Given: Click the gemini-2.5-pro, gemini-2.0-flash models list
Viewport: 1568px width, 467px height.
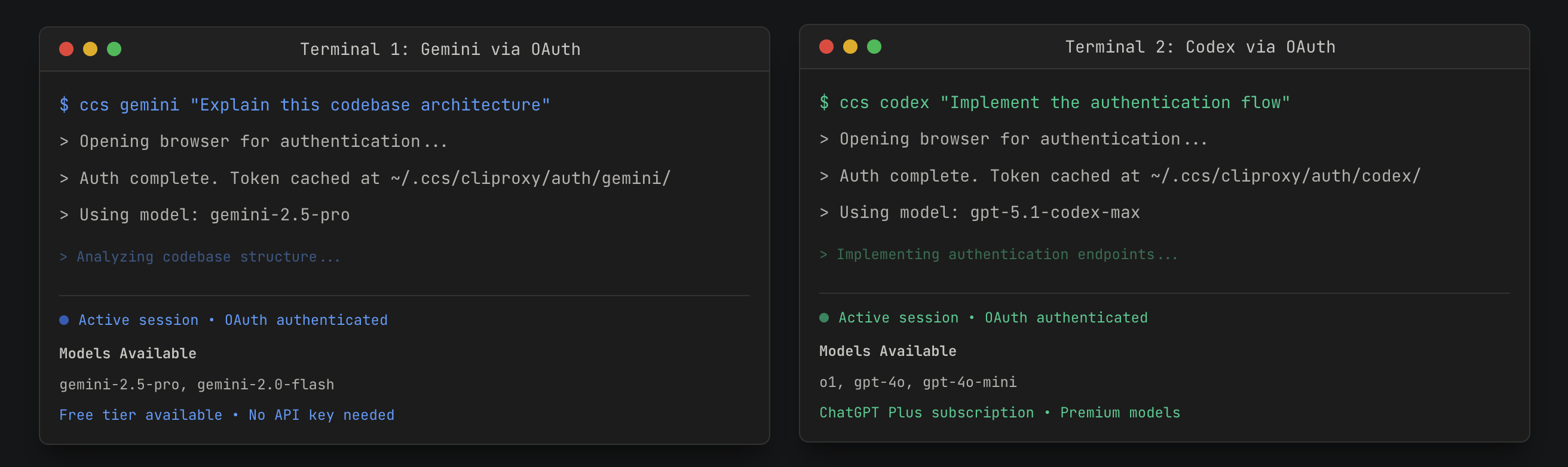Looking at the screenshot, I should pos(197,385).
